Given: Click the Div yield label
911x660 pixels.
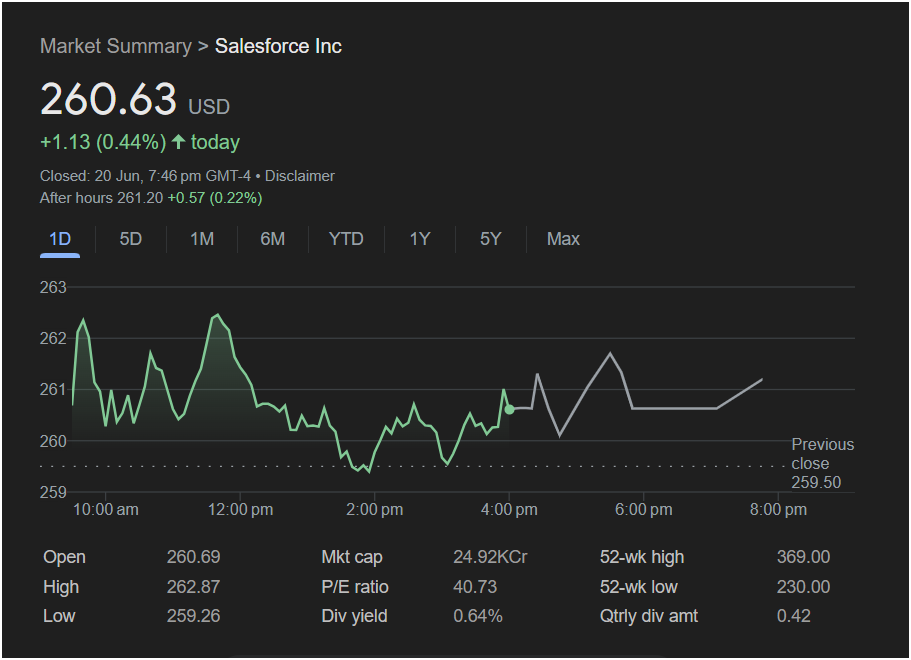Looking at the screenshot, I should point(354,616).
